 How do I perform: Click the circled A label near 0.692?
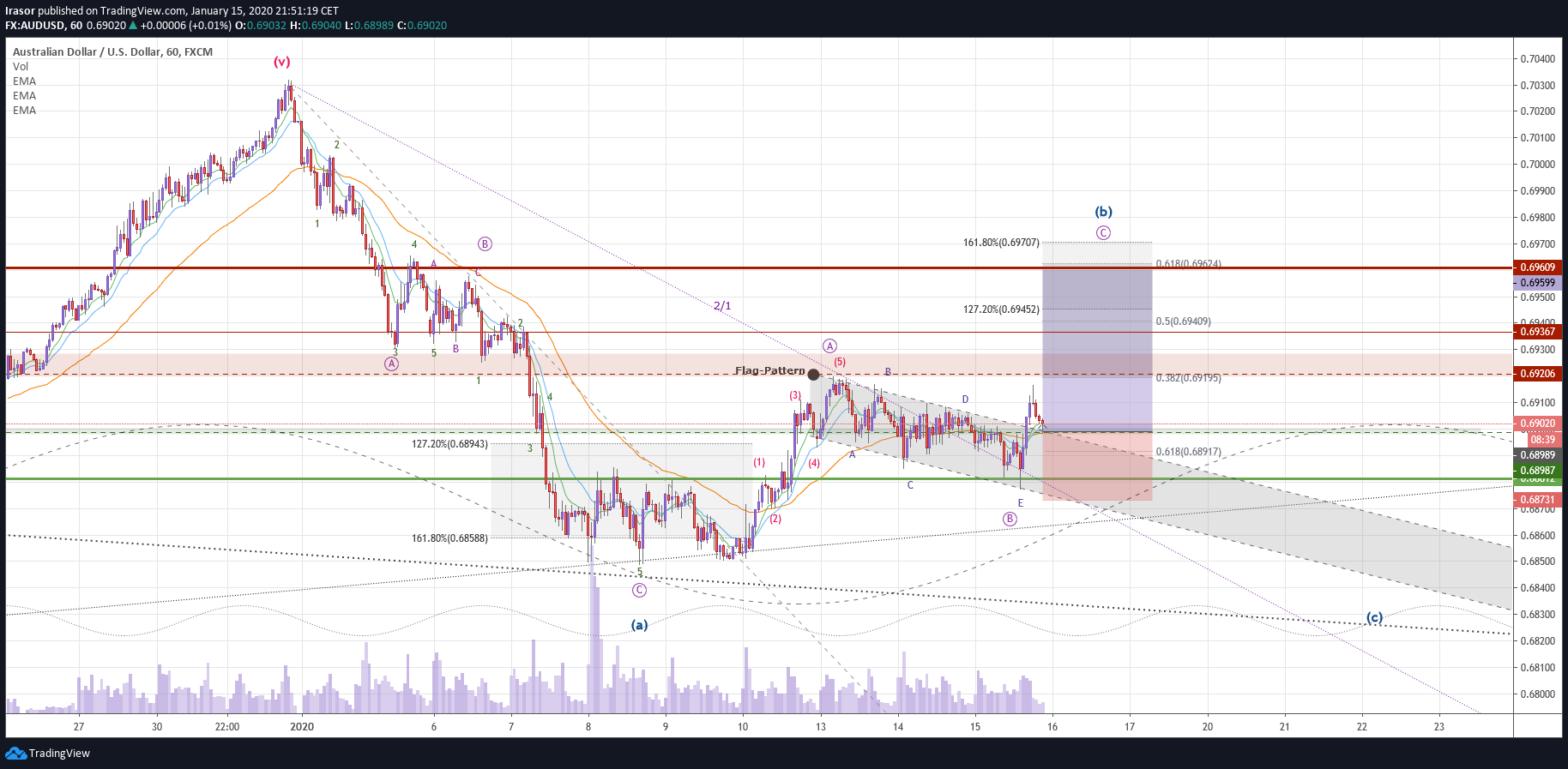click(x=829, y=345)
